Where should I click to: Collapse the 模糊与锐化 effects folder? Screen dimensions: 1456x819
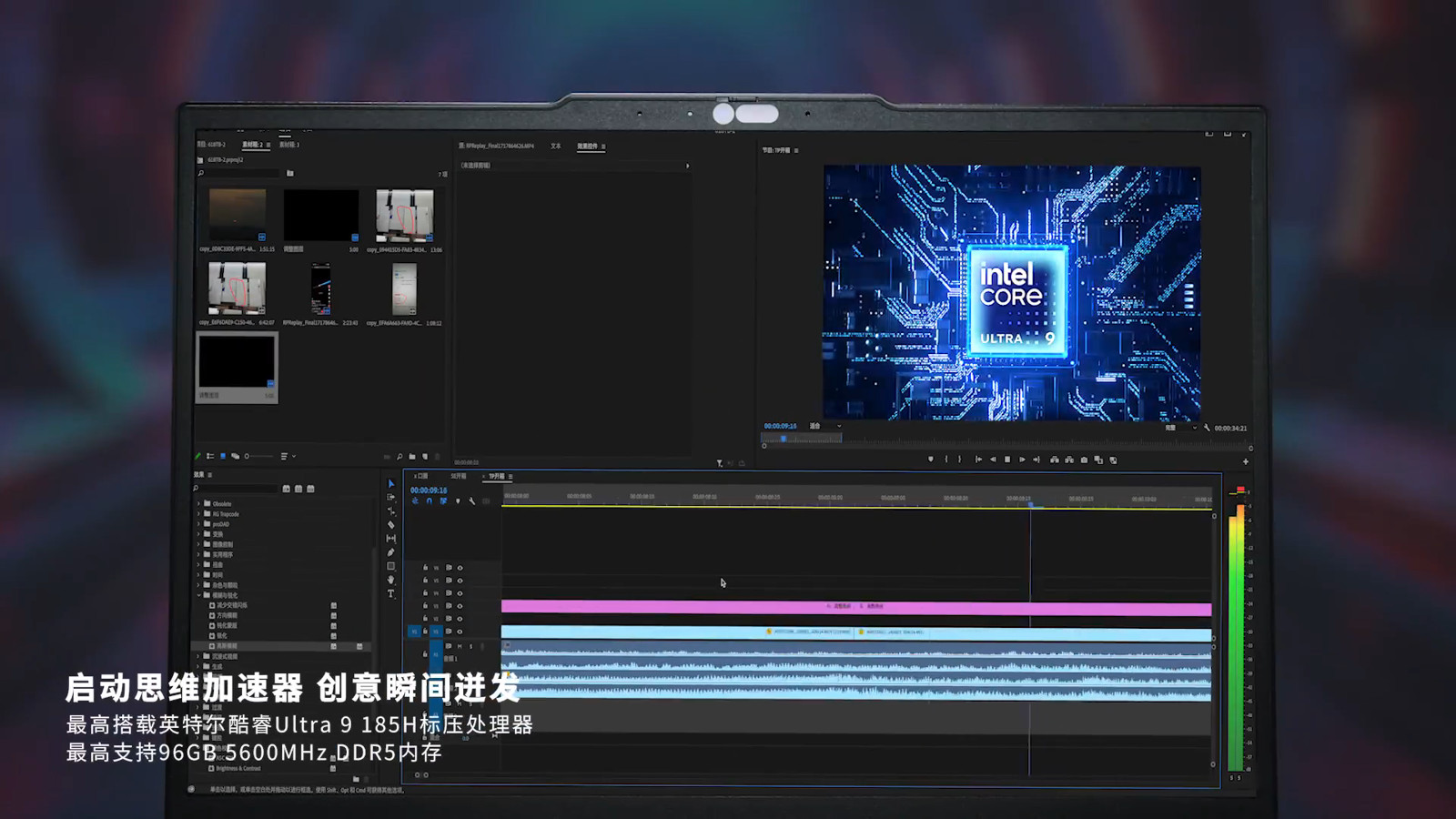[x=199, y=595]
